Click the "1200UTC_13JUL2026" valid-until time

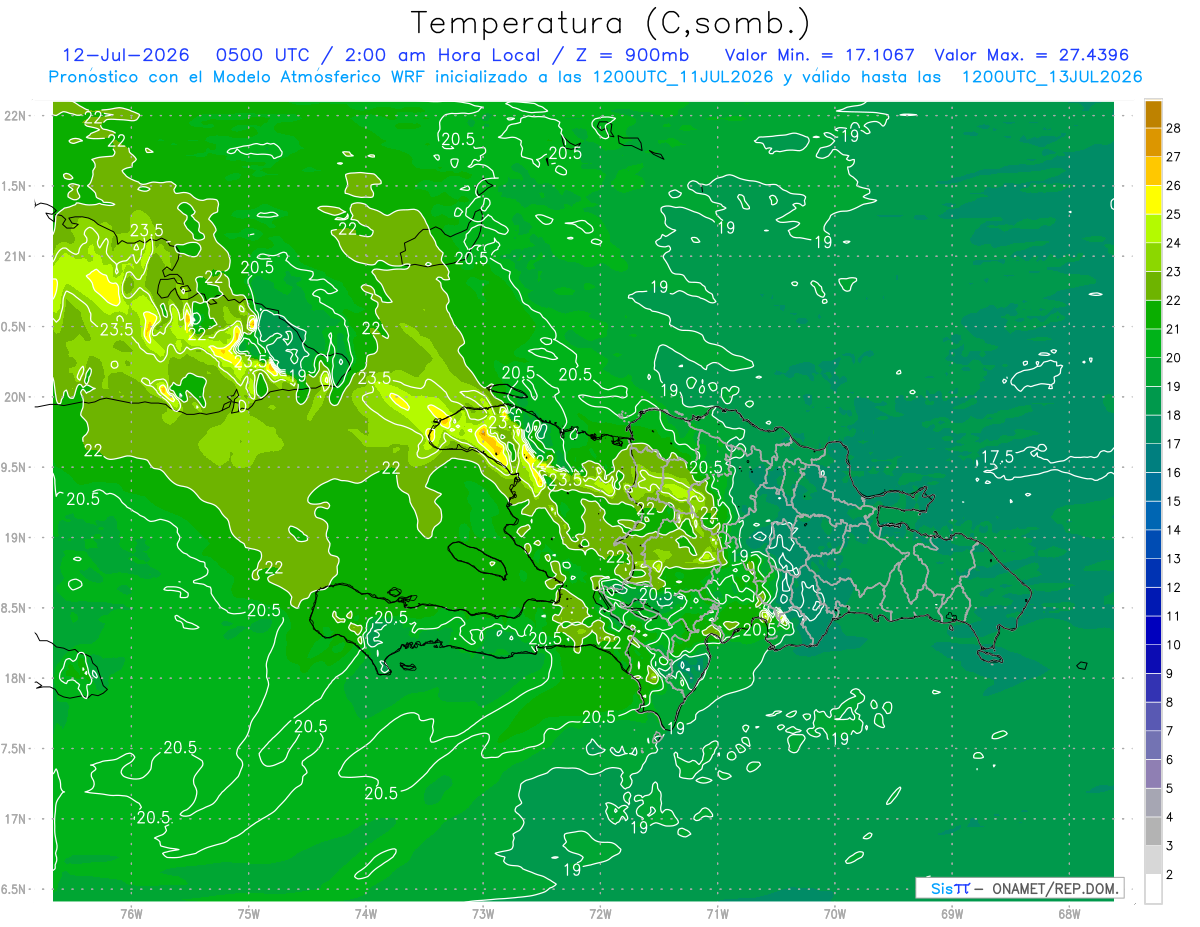click(x=1052, y=77)
